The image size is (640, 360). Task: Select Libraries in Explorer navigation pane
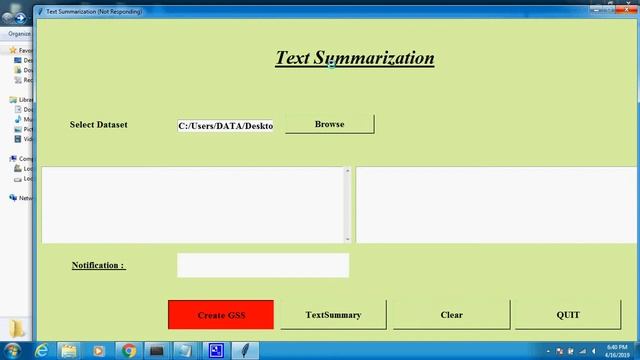[x=21, y=100]
